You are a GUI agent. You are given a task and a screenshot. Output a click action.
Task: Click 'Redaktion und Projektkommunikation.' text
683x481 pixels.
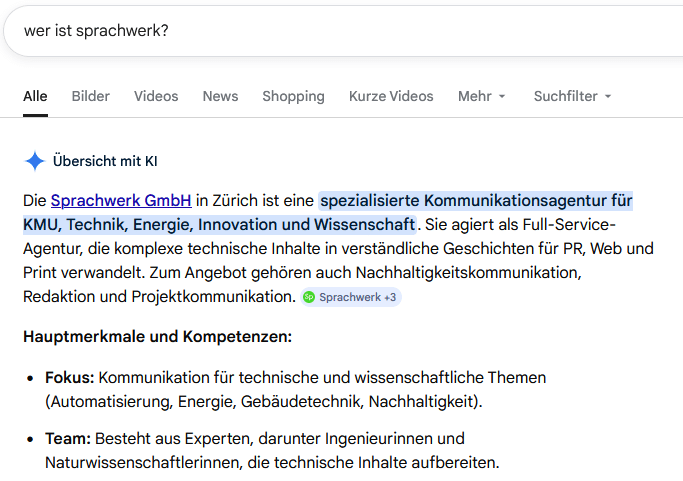(x=159, y=297)
